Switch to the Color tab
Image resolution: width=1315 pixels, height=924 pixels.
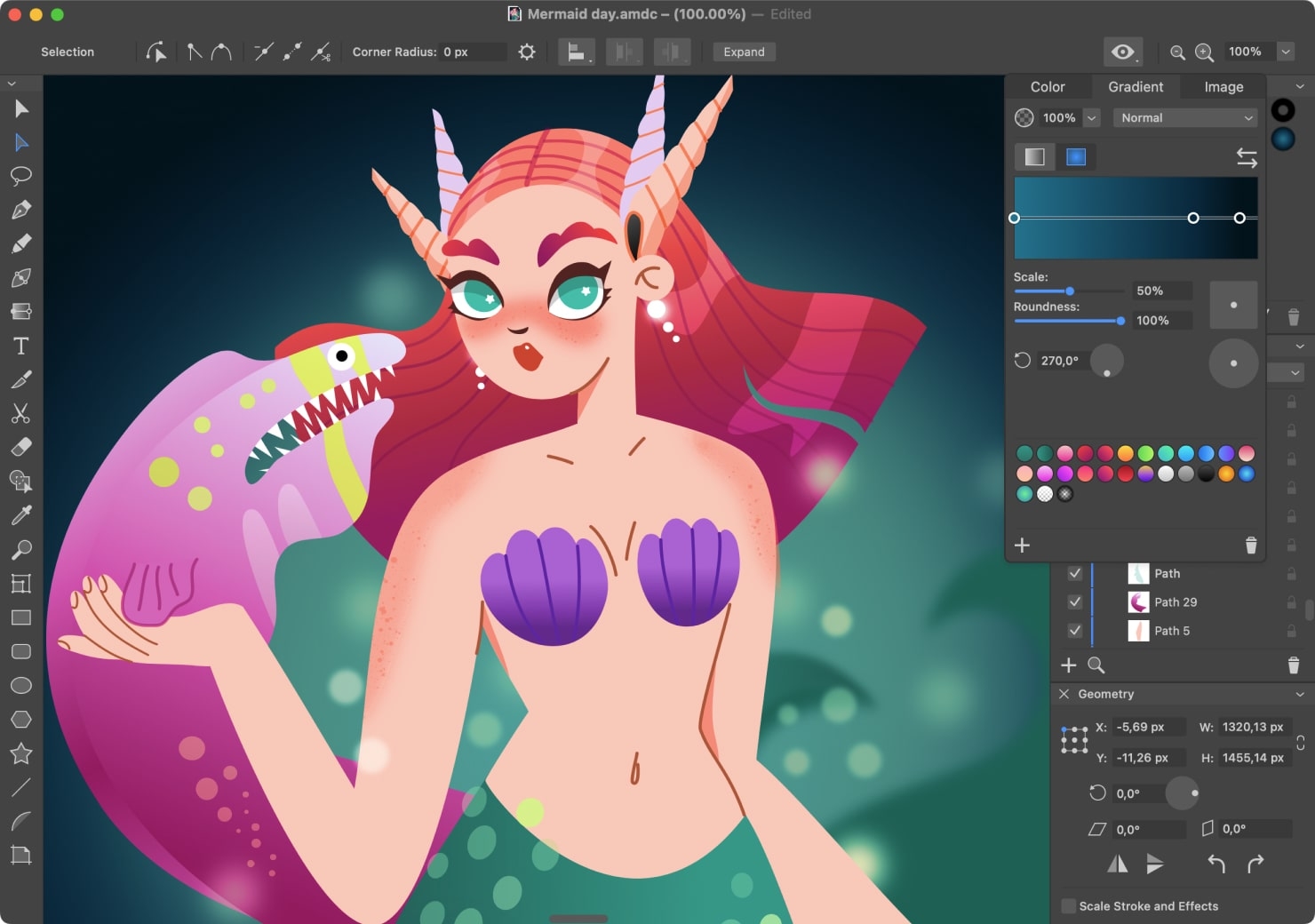(1047, 87)
